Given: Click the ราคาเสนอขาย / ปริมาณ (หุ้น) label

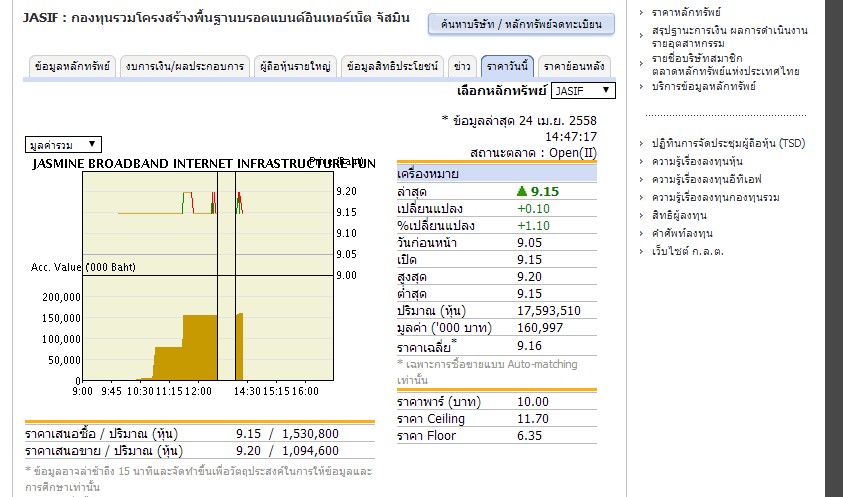Looking at the screenshot, I should click(x=104, y=451).
